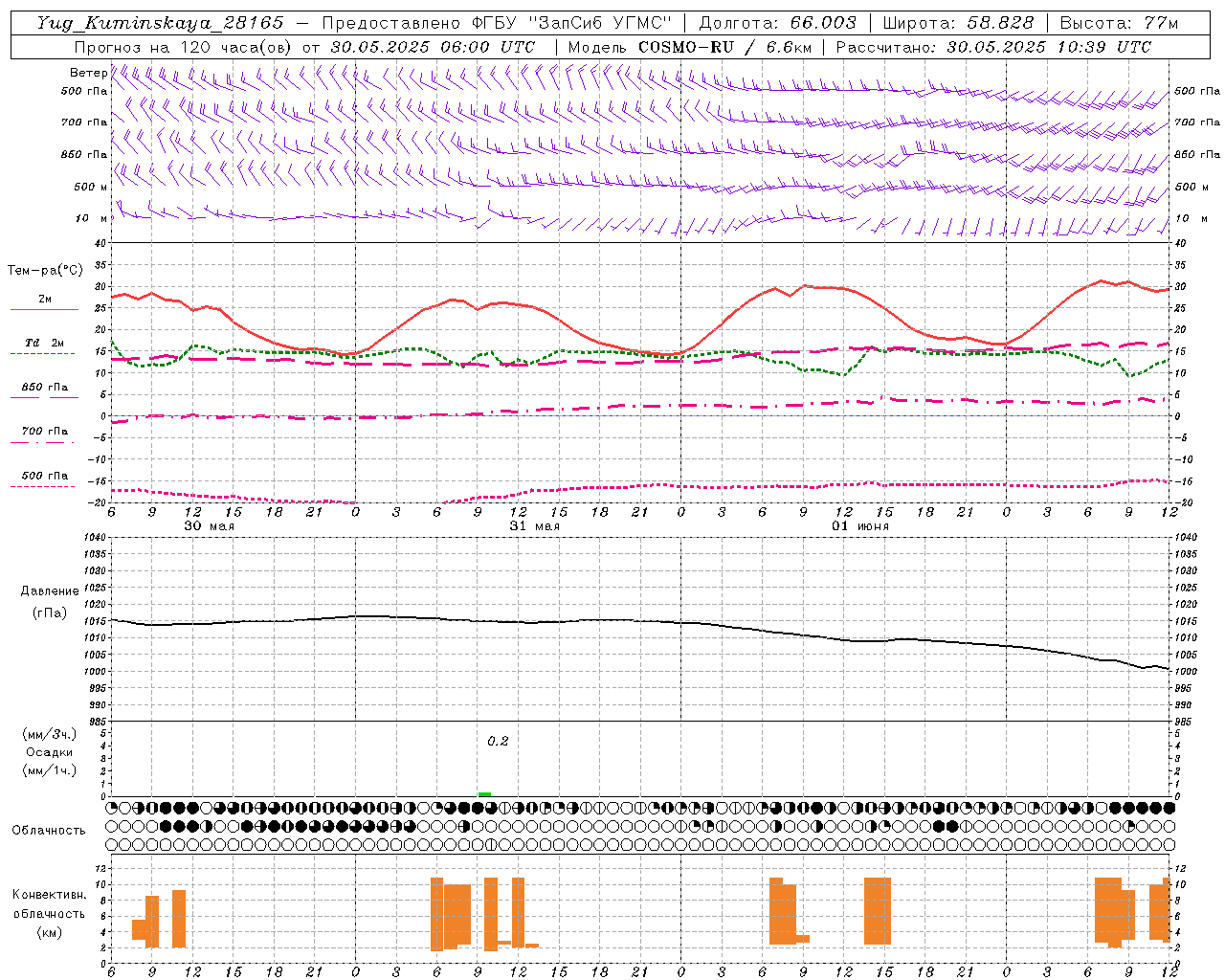Click the left 1040 pressure axis value
The image size is (1225, 980).
tap(95, 537)
